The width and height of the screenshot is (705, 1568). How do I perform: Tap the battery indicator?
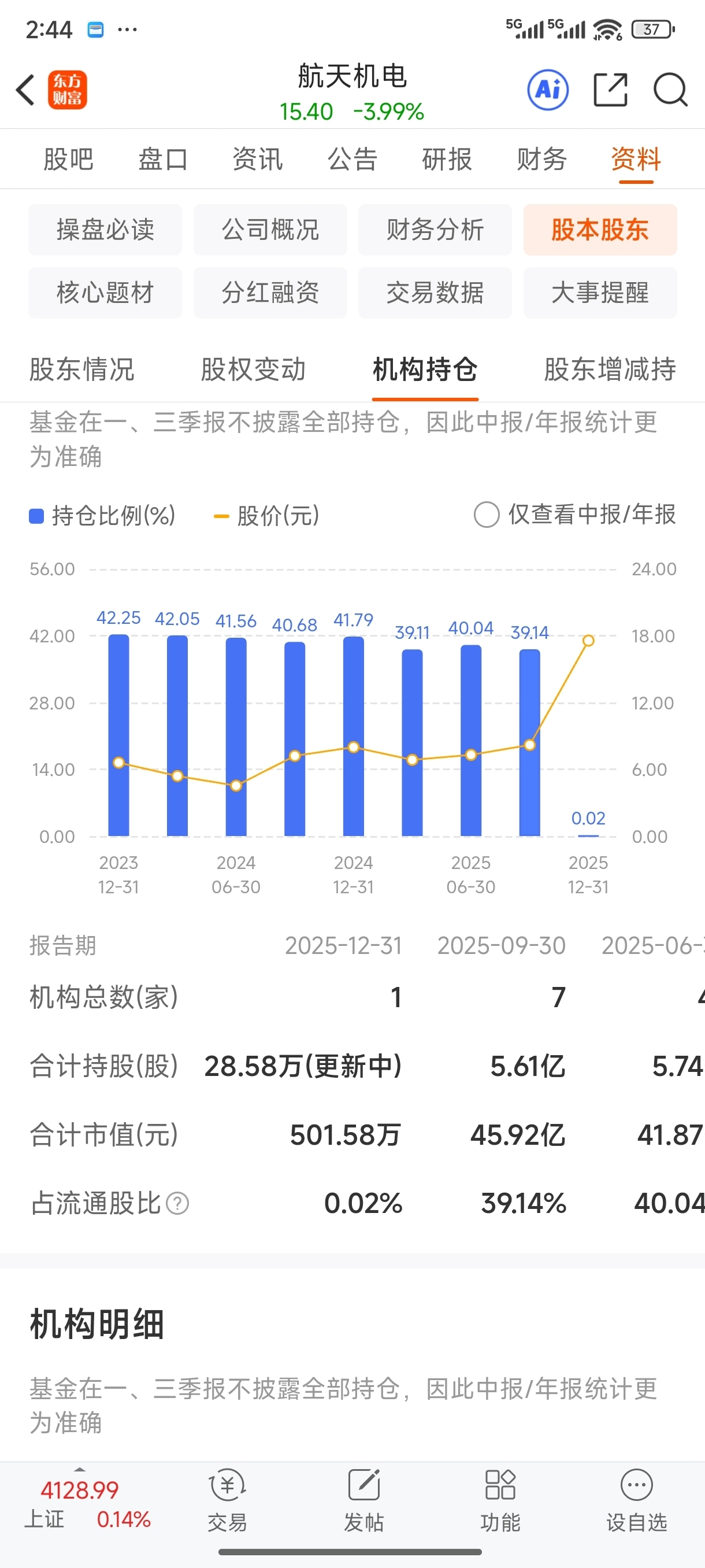coord(654,29)
